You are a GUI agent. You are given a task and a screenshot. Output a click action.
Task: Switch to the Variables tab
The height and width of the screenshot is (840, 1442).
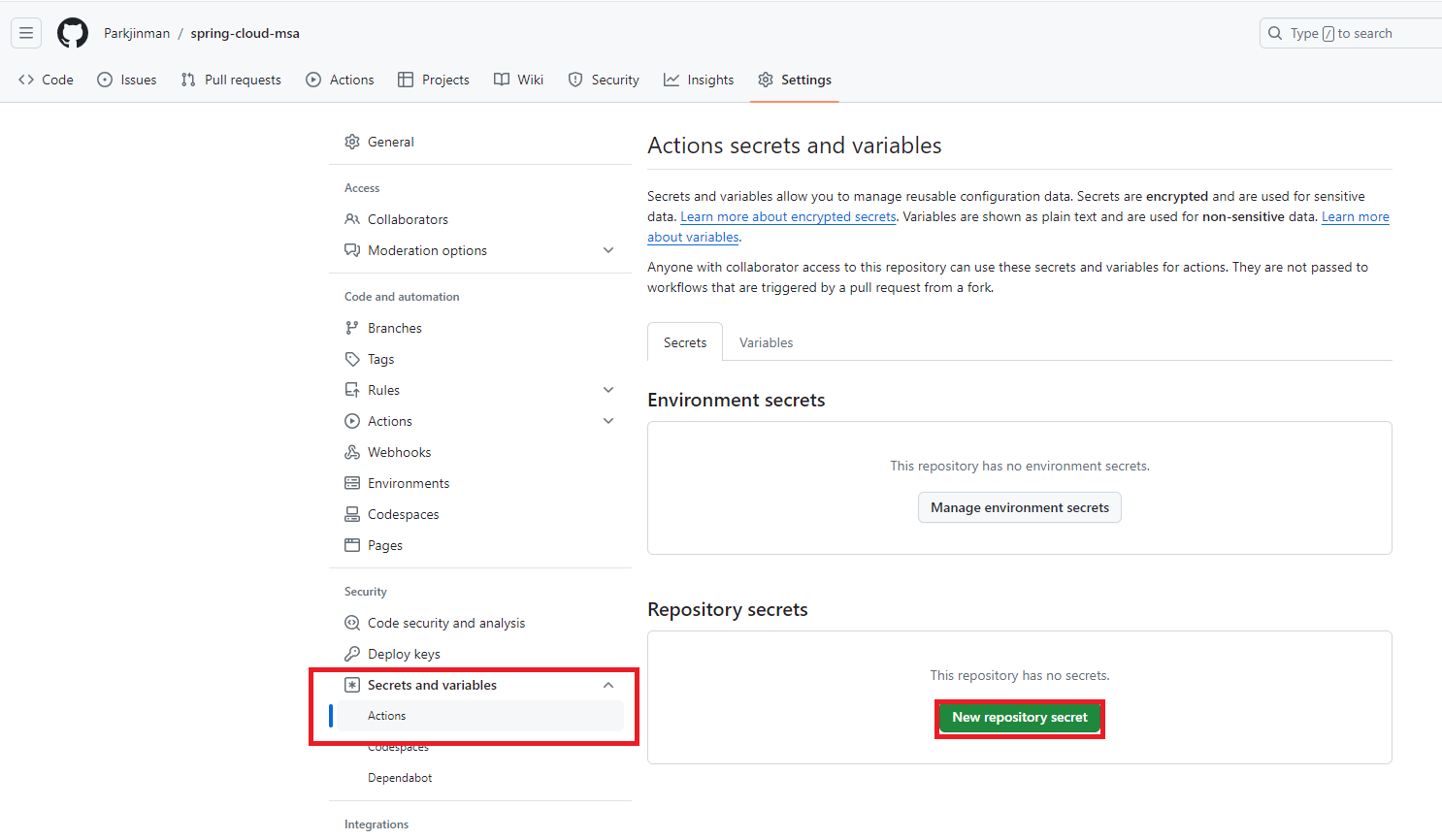[x=766, y=342]
